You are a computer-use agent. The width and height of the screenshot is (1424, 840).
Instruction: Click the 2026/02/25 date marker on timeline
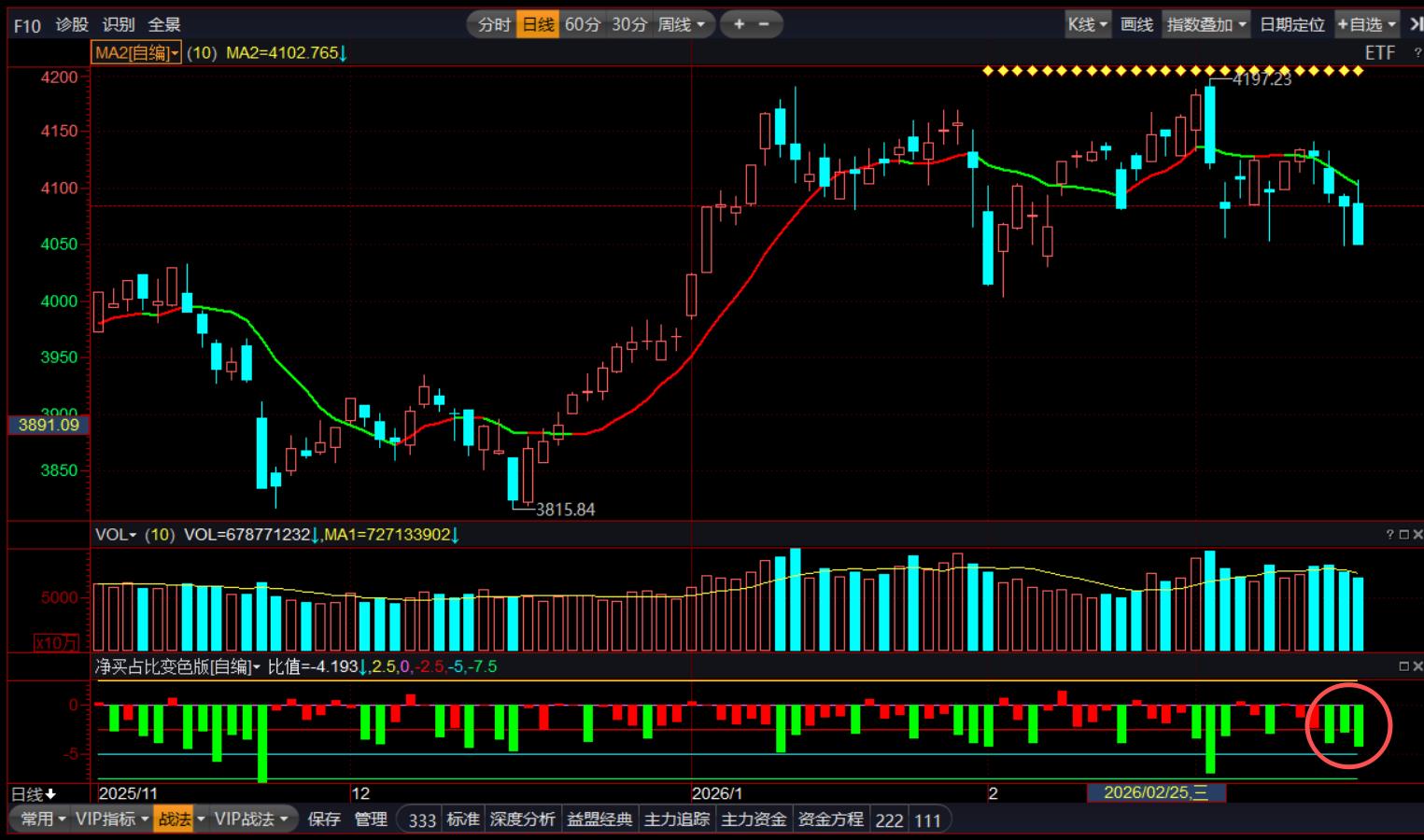click(x=1156, y=793)
